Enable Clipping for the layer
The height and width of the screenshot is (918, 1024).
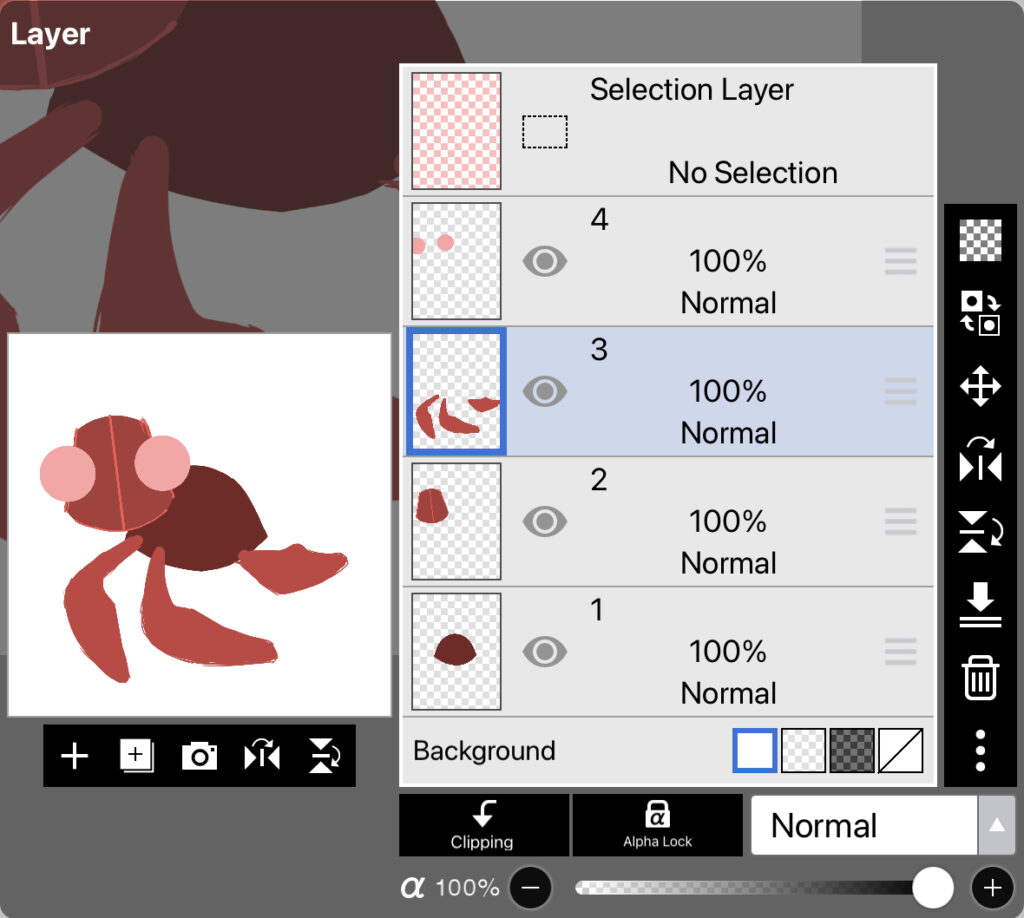483,826
